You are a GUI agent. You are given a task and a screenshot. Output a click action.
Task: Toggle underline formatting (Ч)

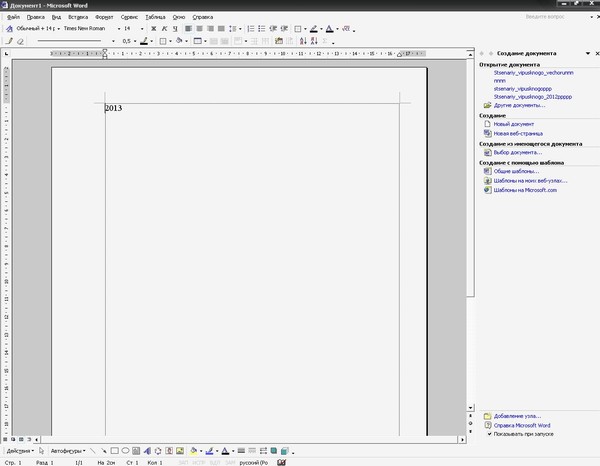[175, 29]
